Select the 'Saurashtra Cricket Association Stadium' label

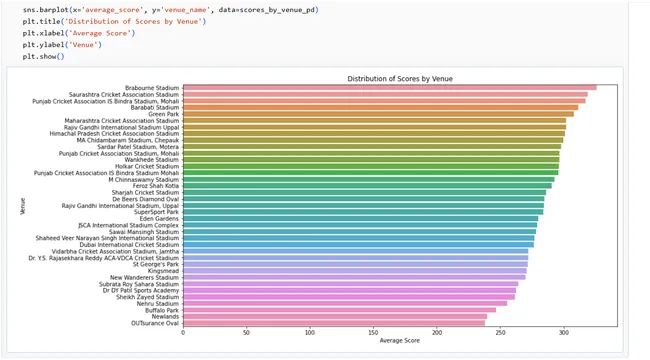click(x=124, y=95)
